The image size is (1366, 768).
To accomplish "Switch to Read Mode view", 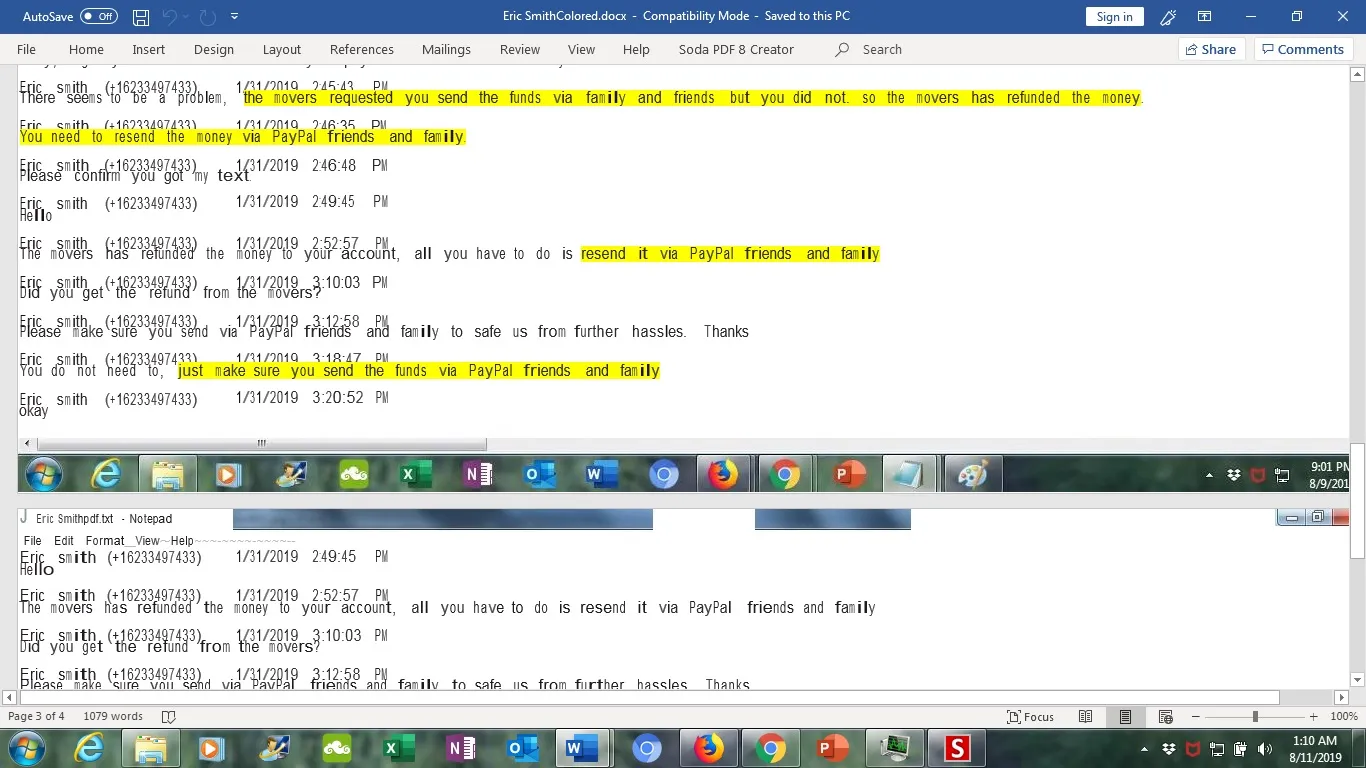I will [x=1086, y=716].
